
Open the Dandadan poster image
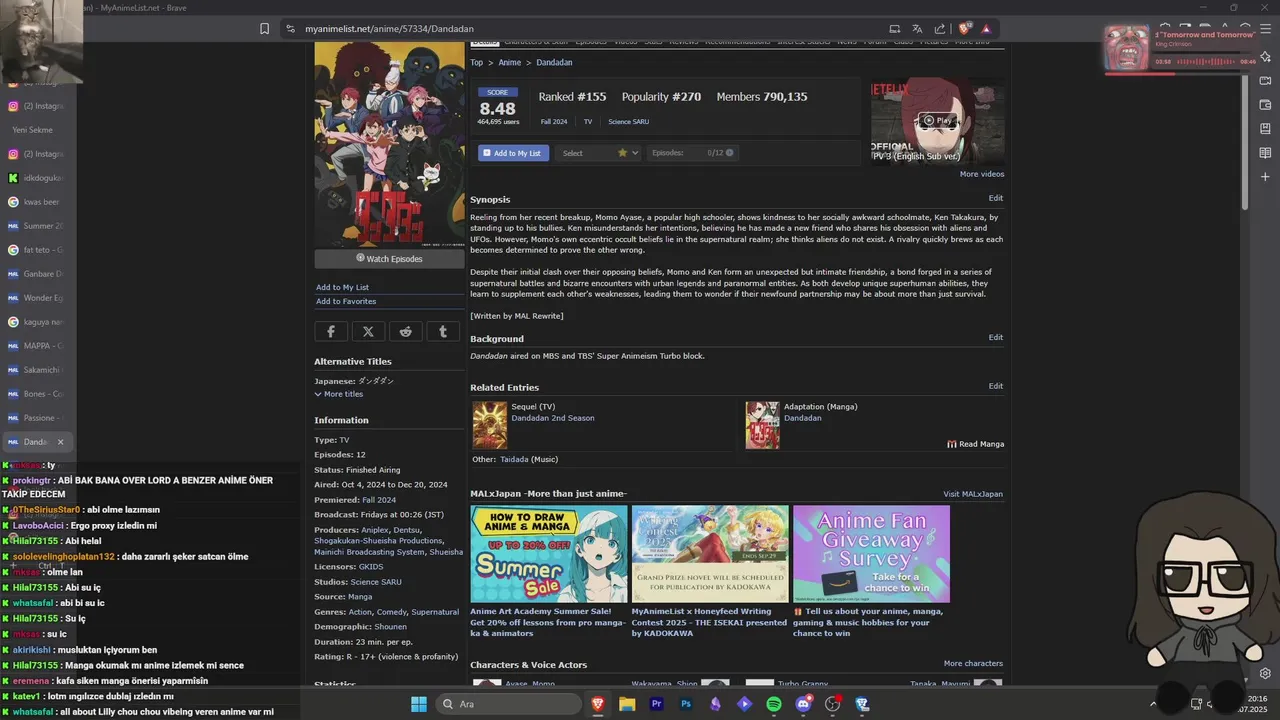389,145
